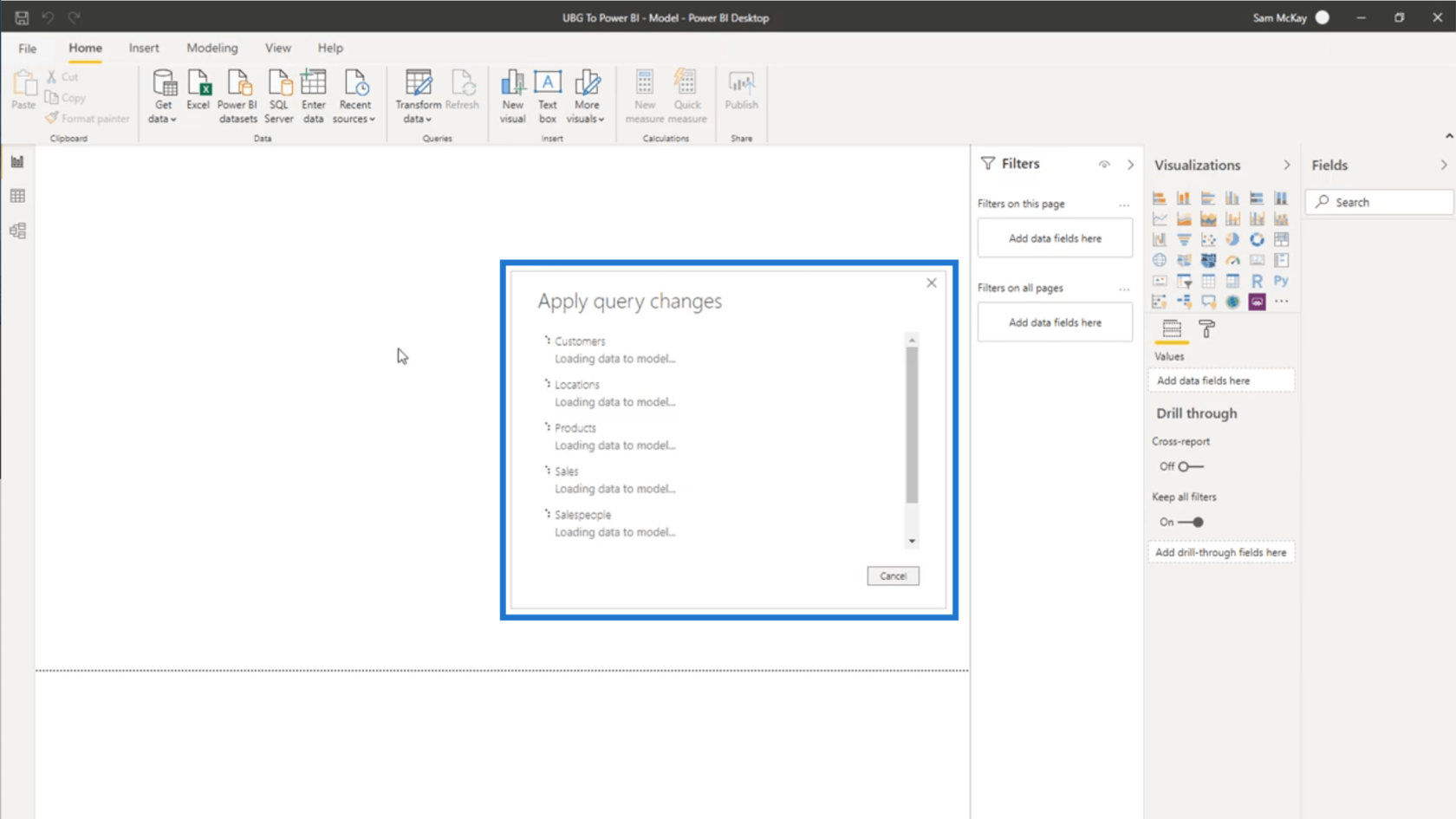1456x819 pixels.
Task: Switch to Report view in sidebar
Action: [x=17, y=162]
